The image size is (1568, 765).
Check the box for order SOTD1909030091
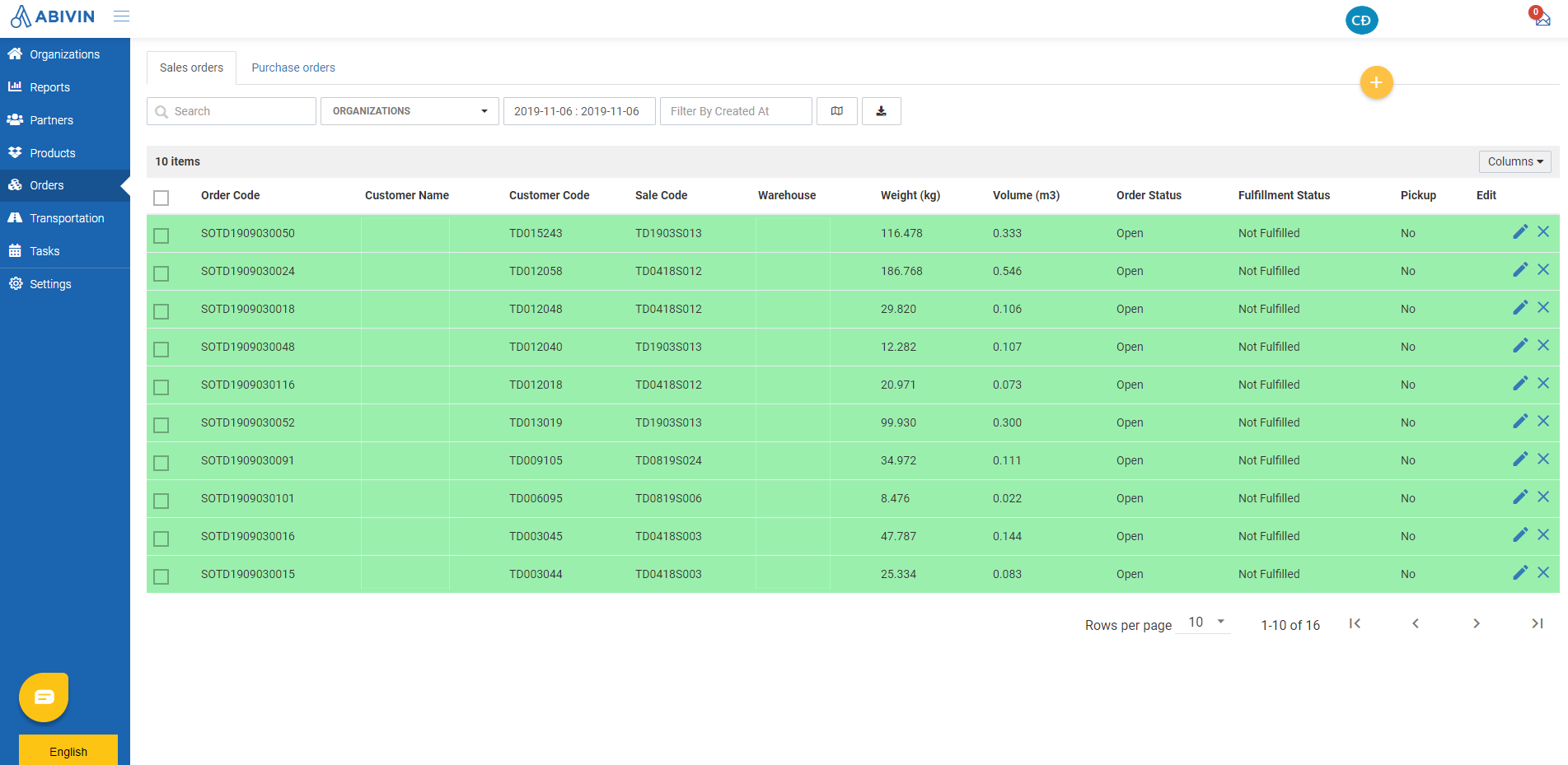click(x=161, y=463)
